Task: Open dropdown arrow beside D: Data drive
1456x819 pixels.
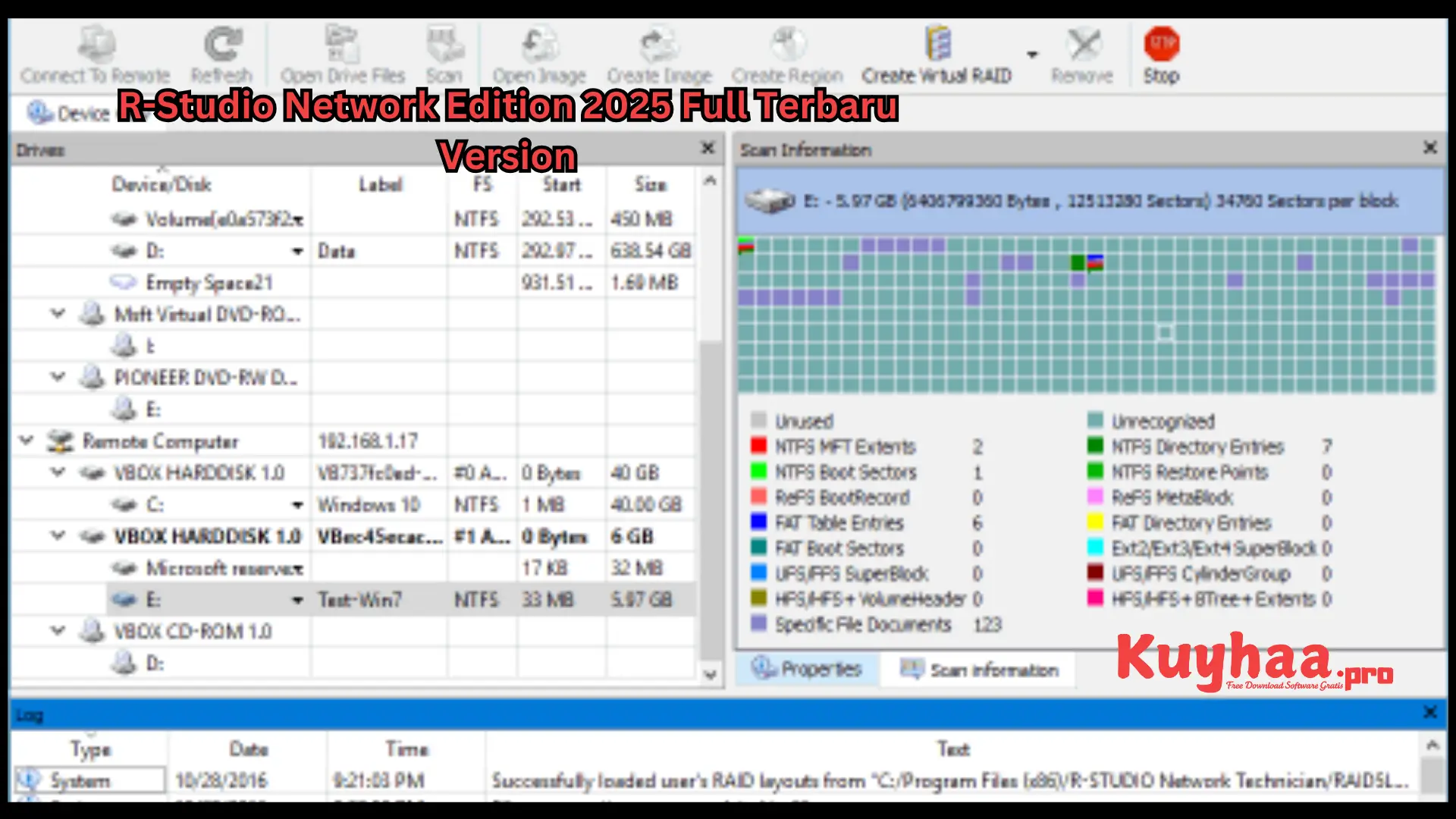Action: pos(298,251)
